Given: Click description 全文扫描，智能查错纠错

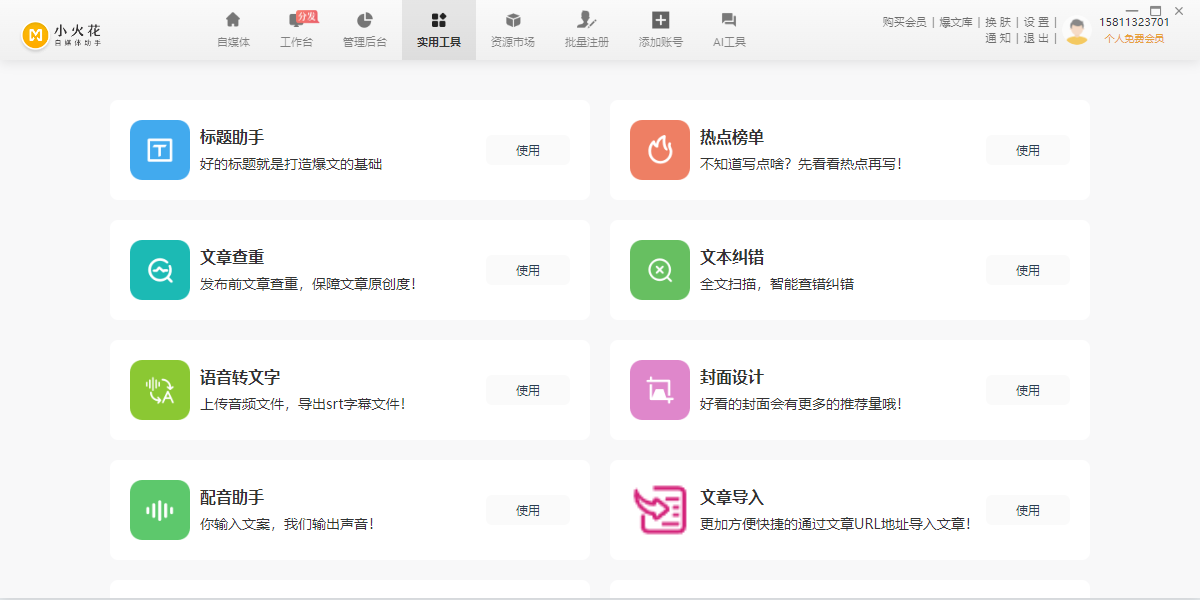Looking at the screenshot, I should tap(777, 284).
